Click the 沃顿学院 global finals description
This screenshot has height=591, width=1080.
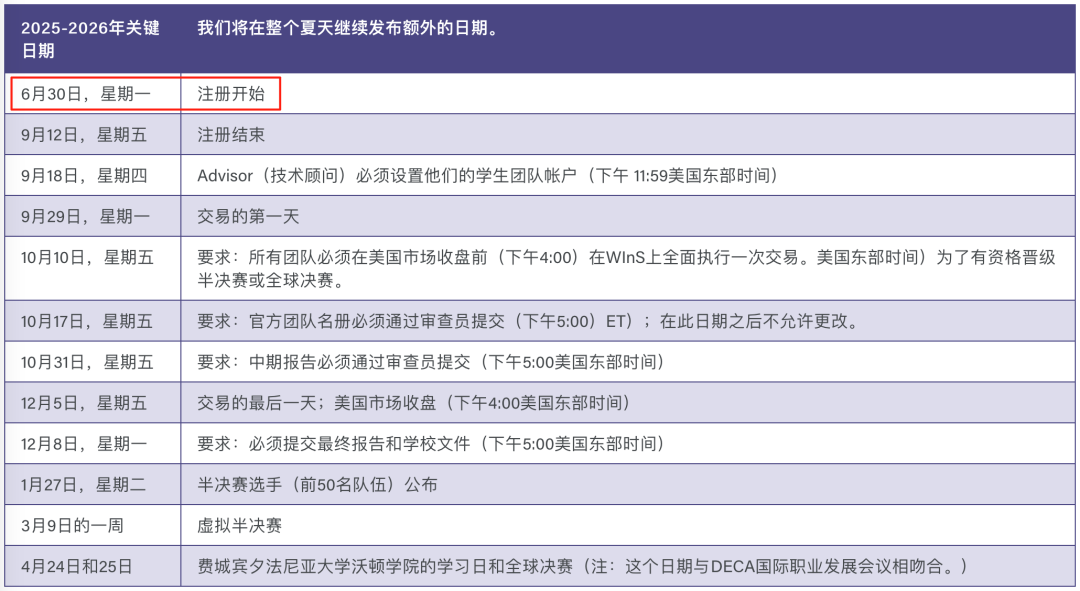583,566
